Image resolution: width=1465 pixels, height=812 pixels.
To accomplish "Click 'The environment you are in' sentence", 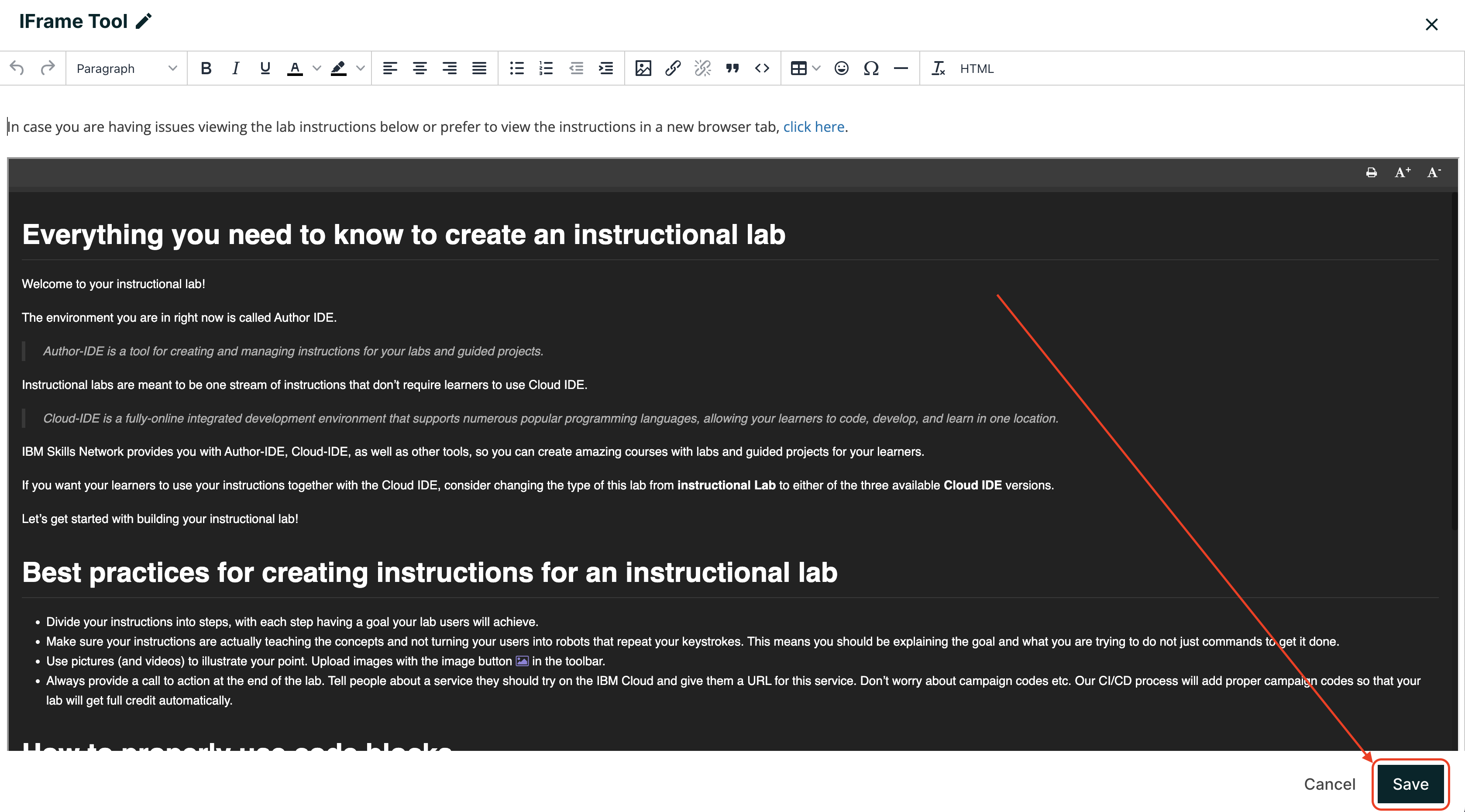I will (179, 317).
